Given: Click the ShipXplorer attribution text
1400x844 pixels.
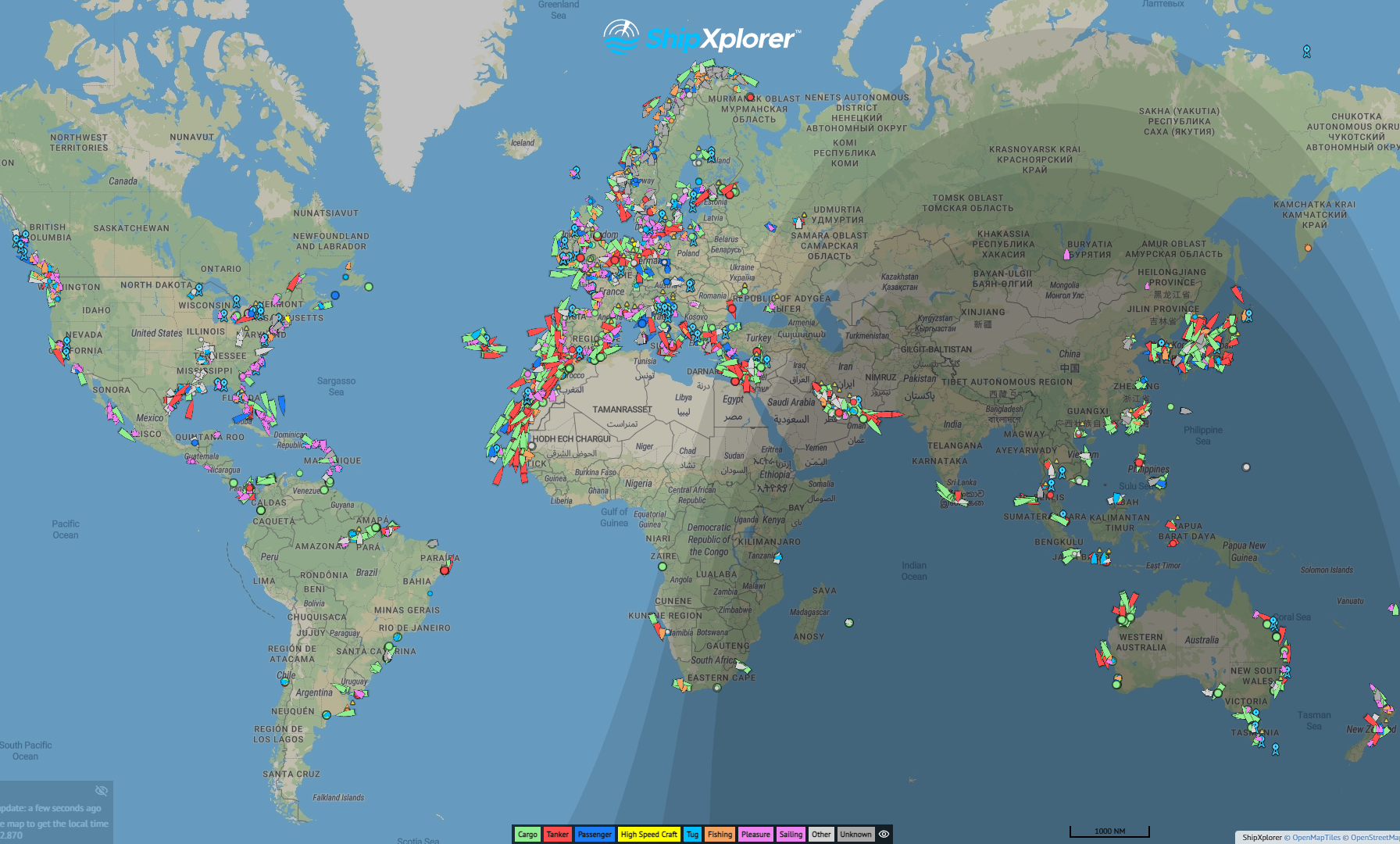Looking at the screenshot, I should coord(1262,837).
